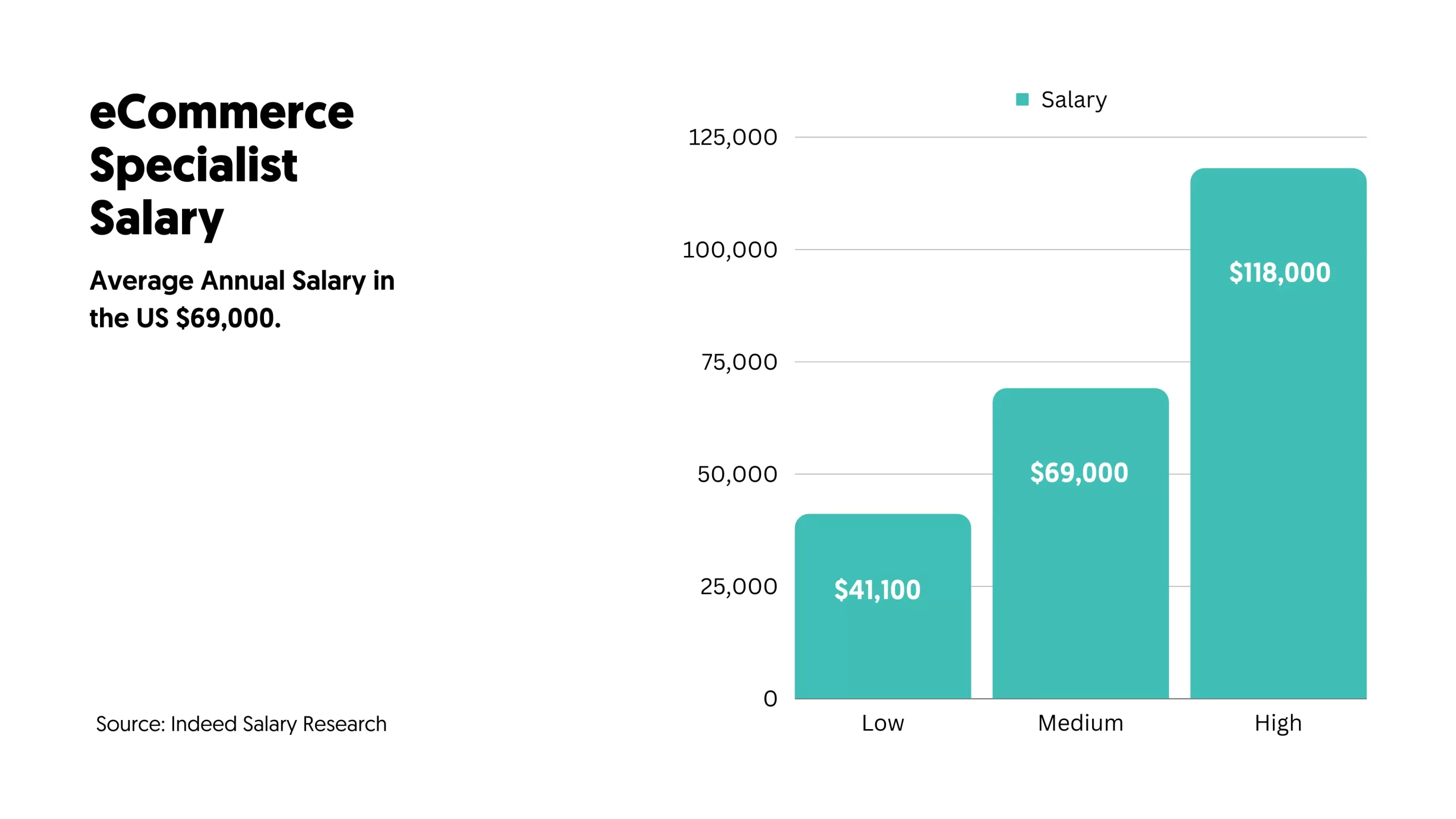Select the Average Annual Salary subtitle text
The height and width of the screenshot is (819, 1456).
242,299
